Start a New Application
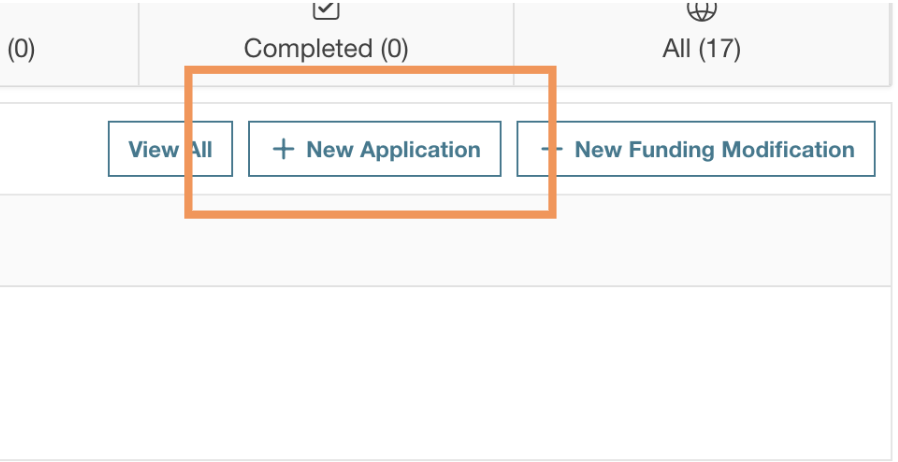This screenshot has width=898, height=462. tap(374, 150)
